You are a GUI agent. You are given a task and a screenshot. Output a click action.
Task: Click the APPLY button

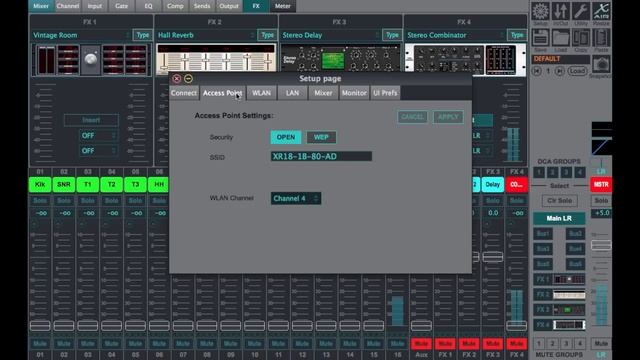click(448, 117)
